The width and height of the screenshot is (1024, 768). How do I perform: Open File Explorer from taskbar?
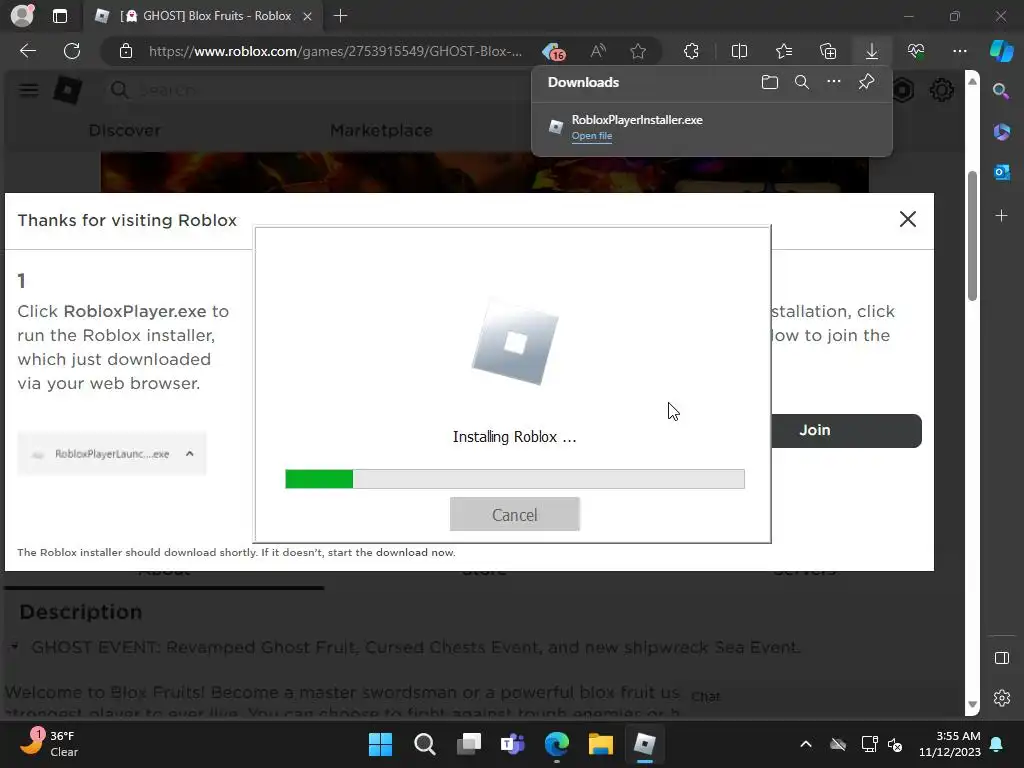coord(600,744)
